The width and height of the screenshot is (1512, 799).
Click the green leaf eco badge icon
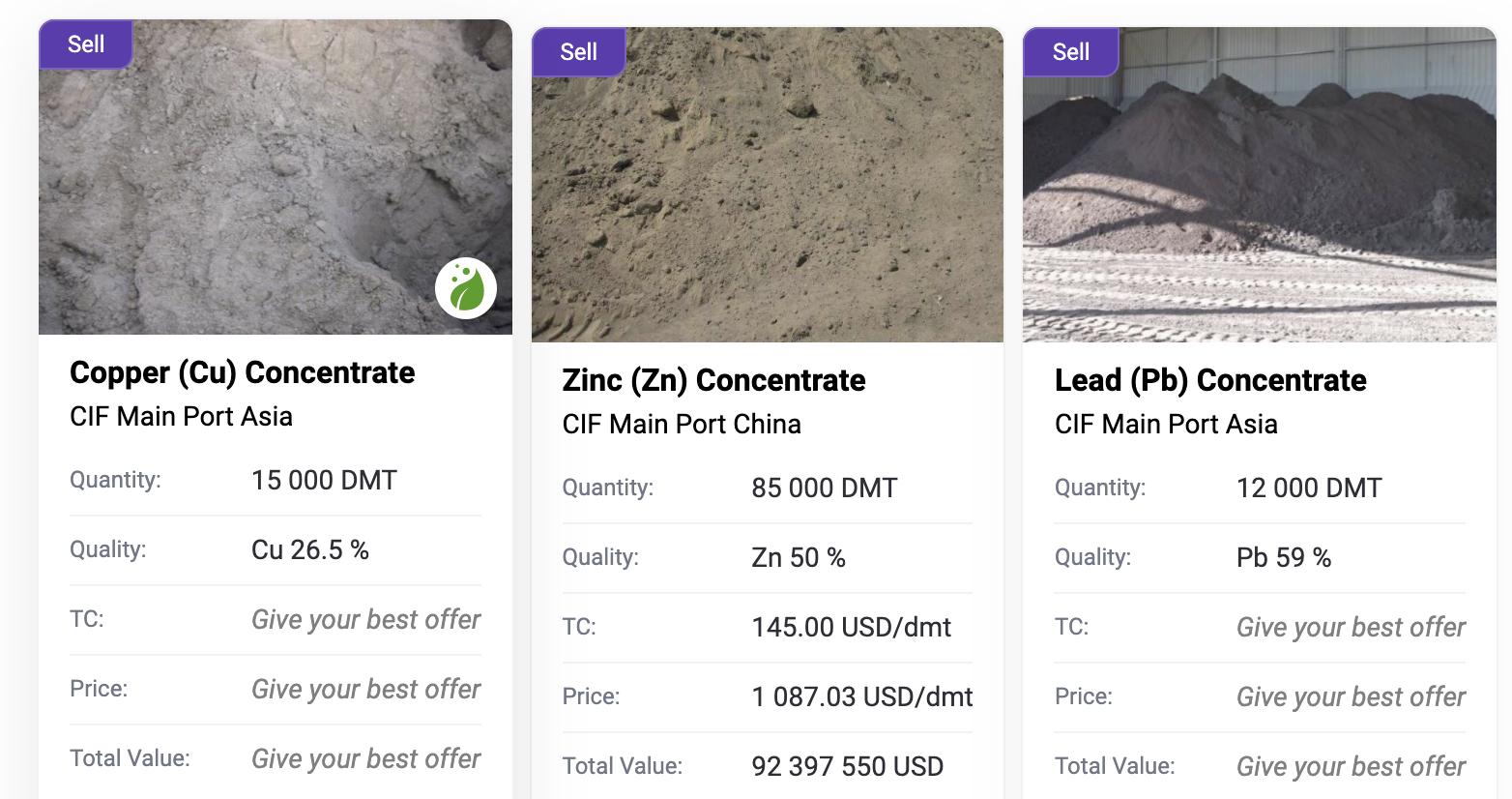tap(466, 288)
